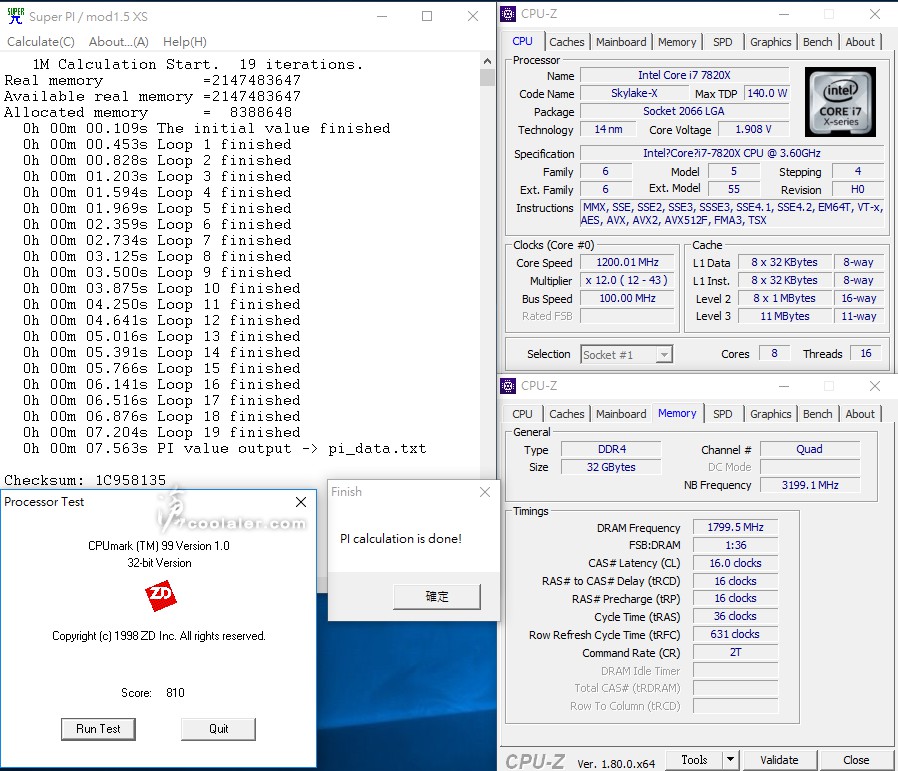Viewport: 898px width, 771px height.
Task: Click the CPU-Z icon in the lower window title bar
Action: (x=508, y=386)
